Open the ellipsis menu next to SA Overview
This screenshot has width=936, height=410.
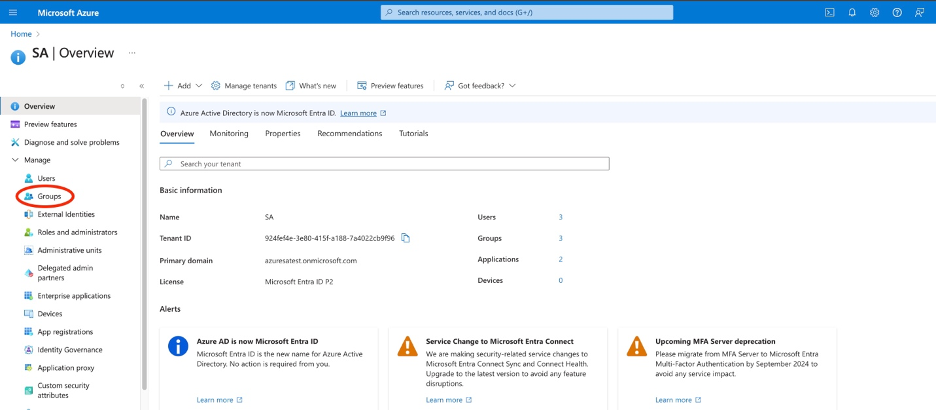[x=132, y=53]
